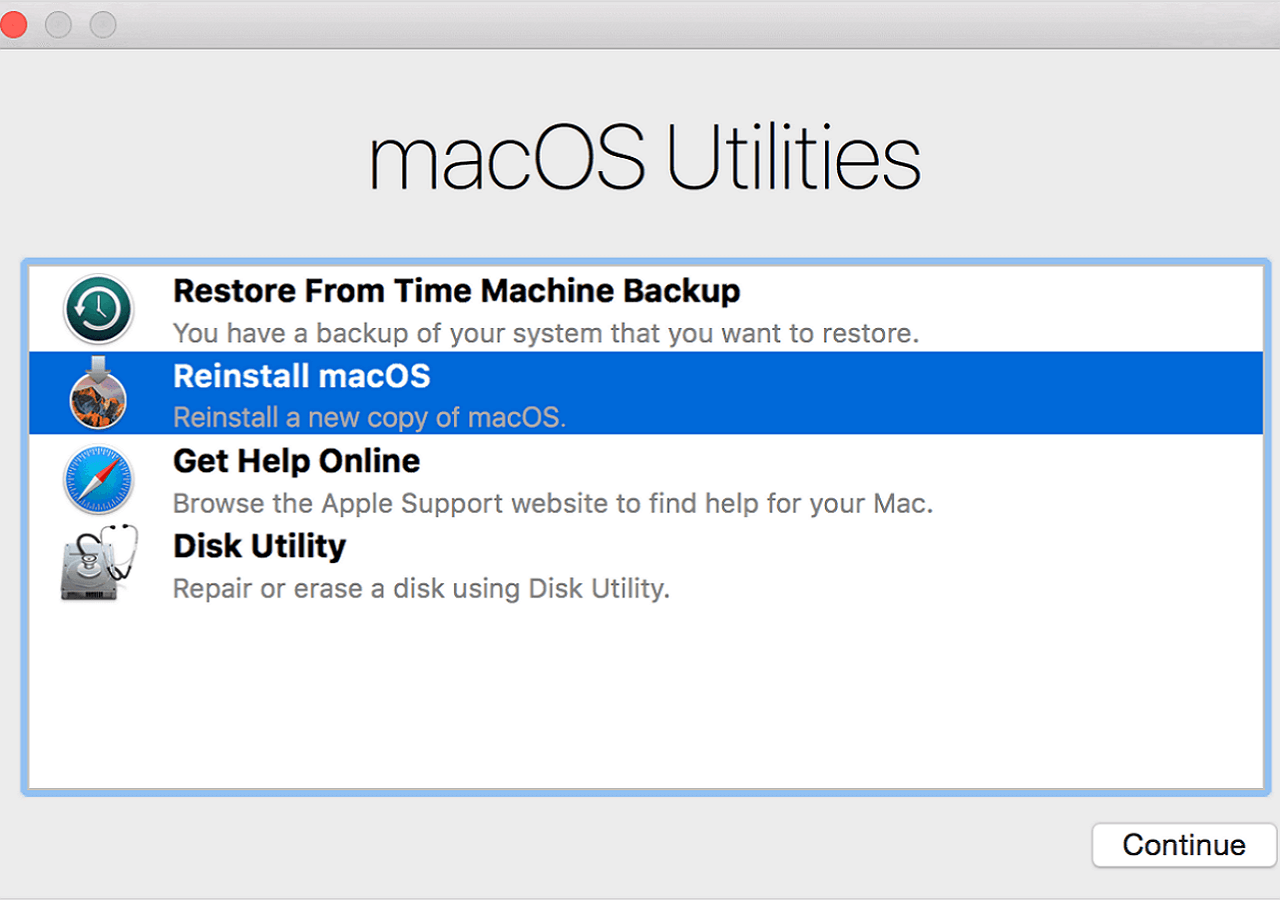Select Restore From Time Machine Backup title
The height and width of the screenshot is (900, 1280).
(x=456, y=291)
